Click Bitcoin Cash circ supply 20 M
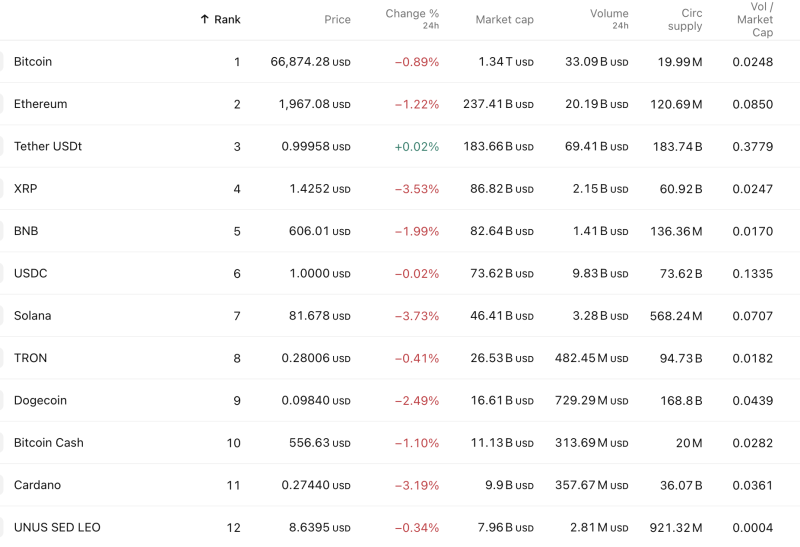The image size is (800, 547). pyautogui.click(x=689, y=443)
